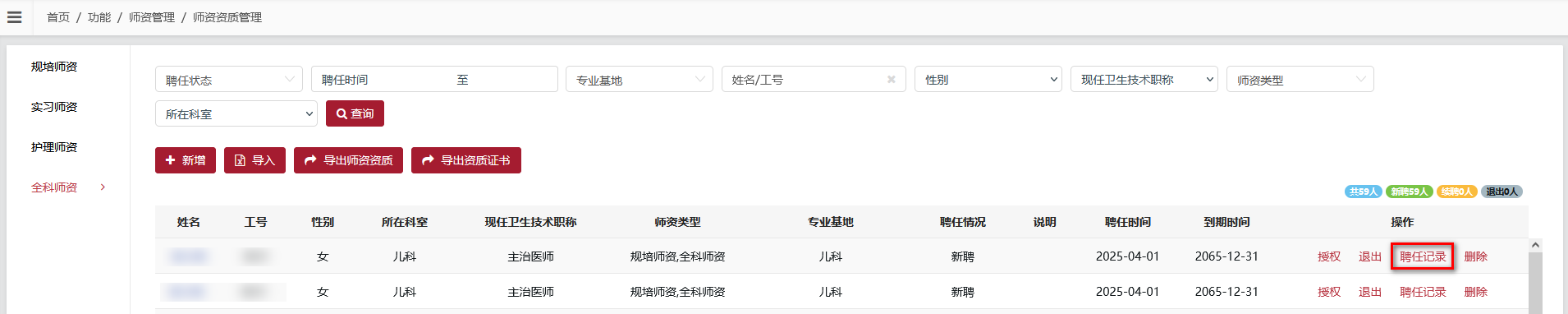Go to 首页 breadcrumb
This screenshot has height=314, width=1568.
pyautogui.click(x=58, y=17)
